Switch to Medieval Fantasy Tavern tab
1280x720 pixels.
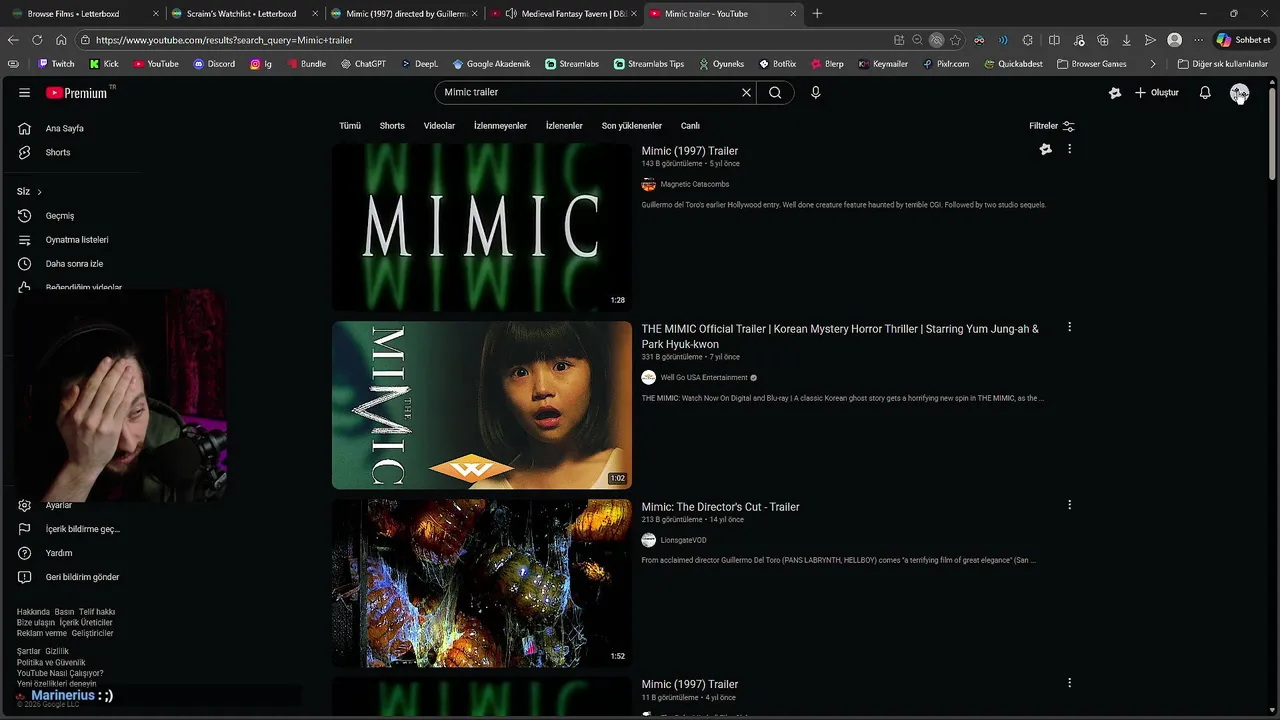[565, 14]
